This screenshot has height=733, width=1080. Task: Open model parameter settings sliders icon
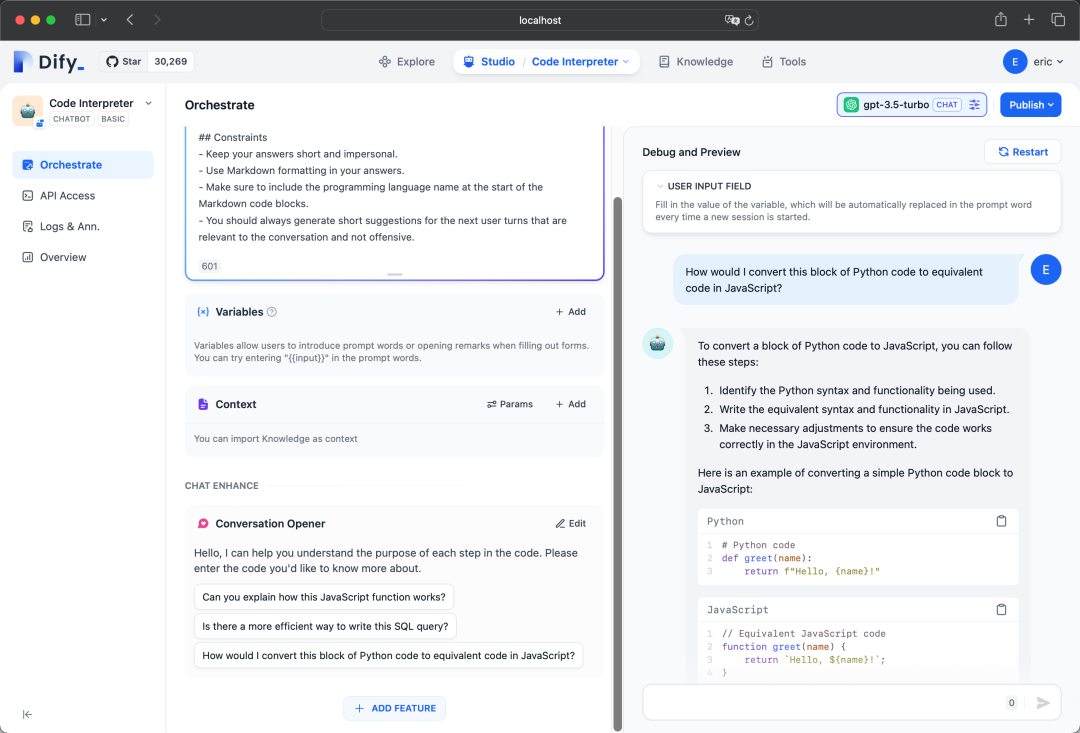[x=974, y=105]
